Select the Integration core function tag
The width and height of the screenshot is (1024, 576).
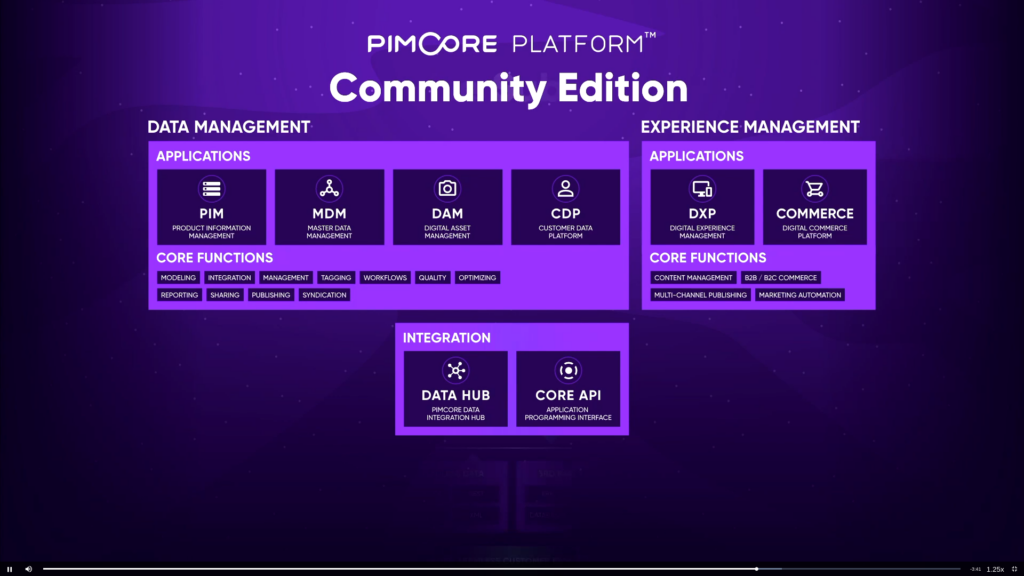coord(229,278)
